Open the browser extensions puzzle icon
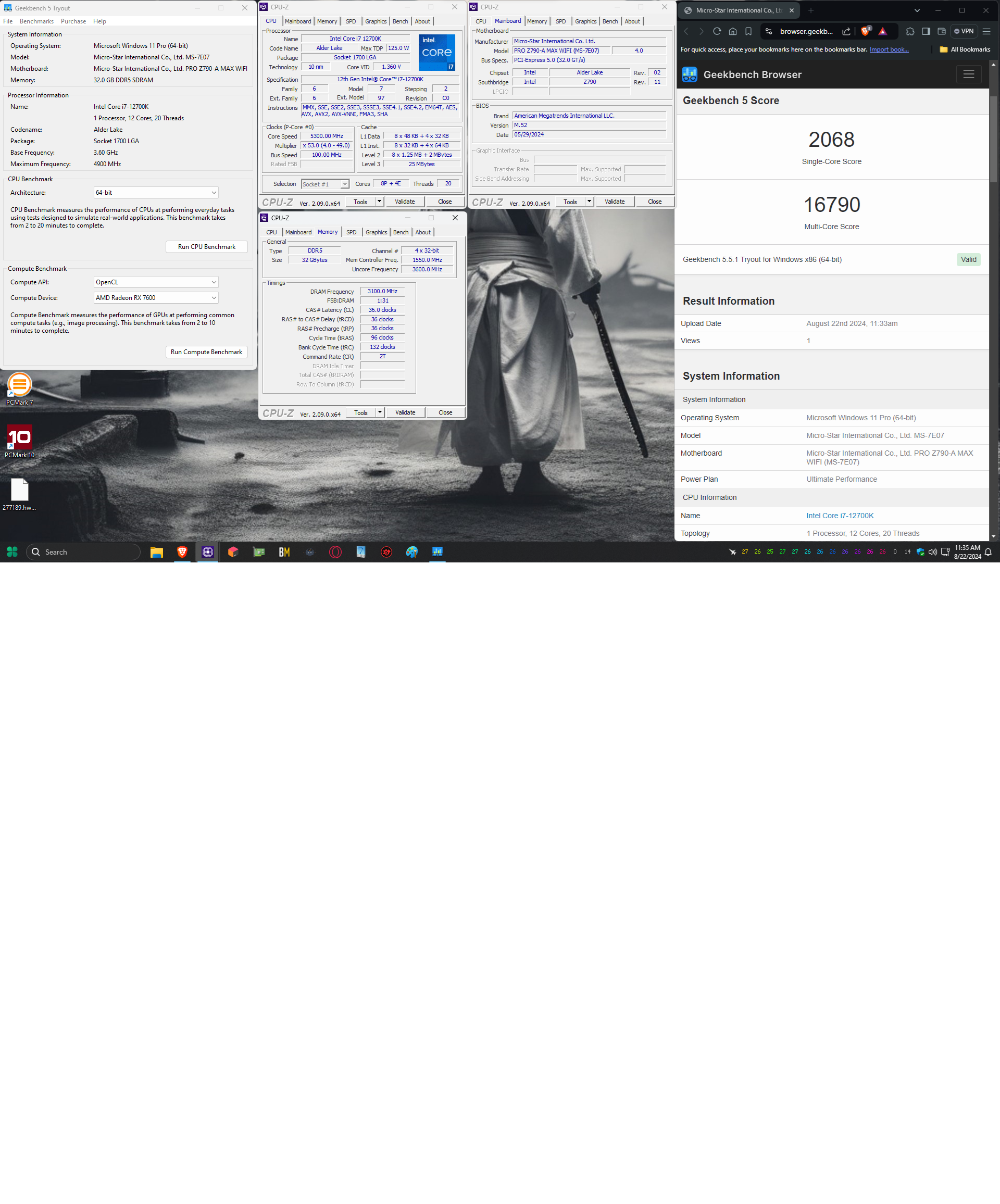The width and height of the screenshot is (1000, 1204). 910,32
